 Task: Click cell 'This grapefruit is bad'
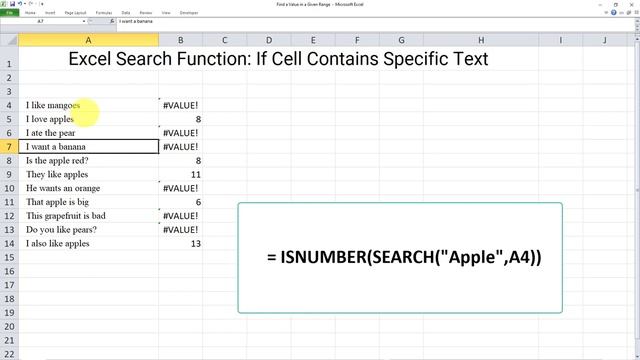coord(89,216)
